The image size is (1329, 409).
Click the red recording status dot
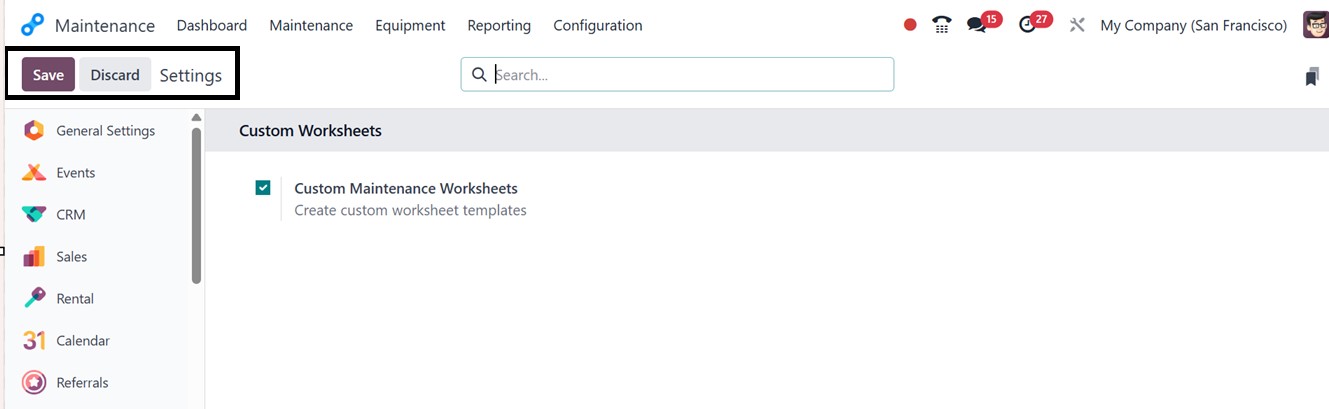(x=910, y=25)
